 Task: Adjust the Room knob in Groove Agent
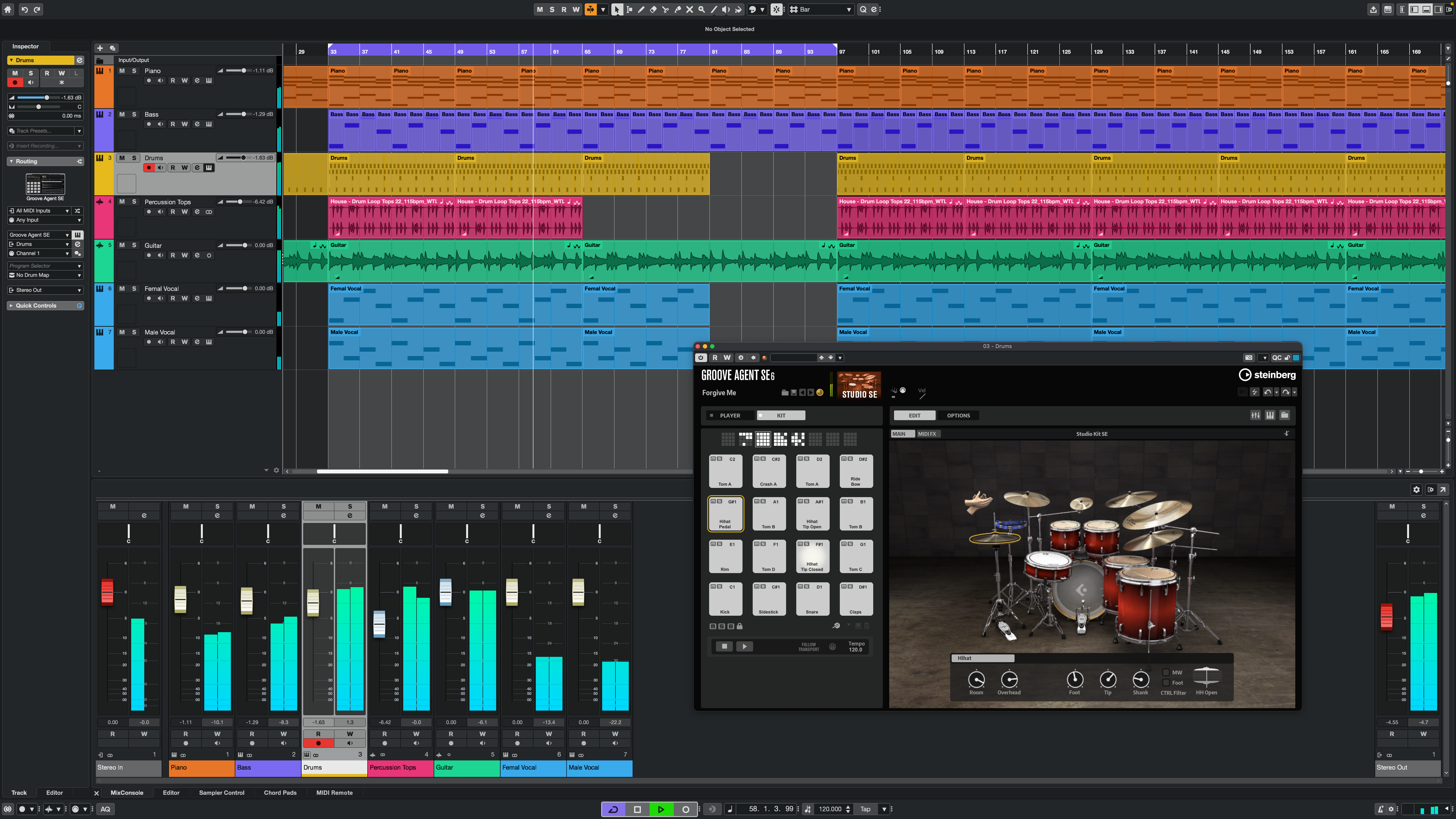(976, 679)
